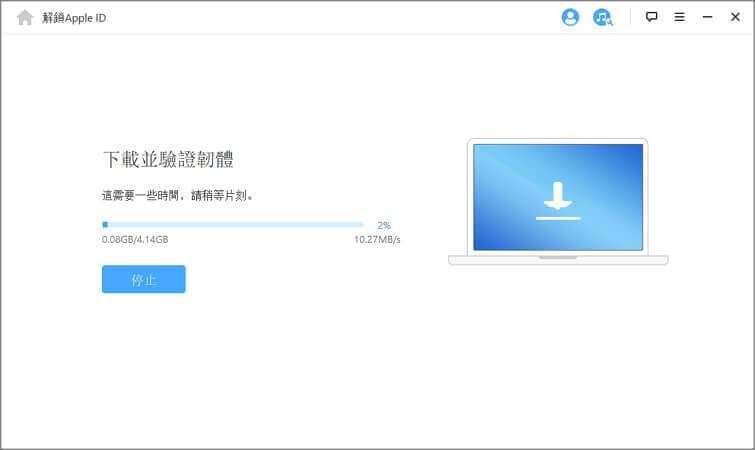This screenshot has height=450, width=755.
Task: Click the 0.08GB/4.14GB downloaded size text
Action: (x=135, y=240)
